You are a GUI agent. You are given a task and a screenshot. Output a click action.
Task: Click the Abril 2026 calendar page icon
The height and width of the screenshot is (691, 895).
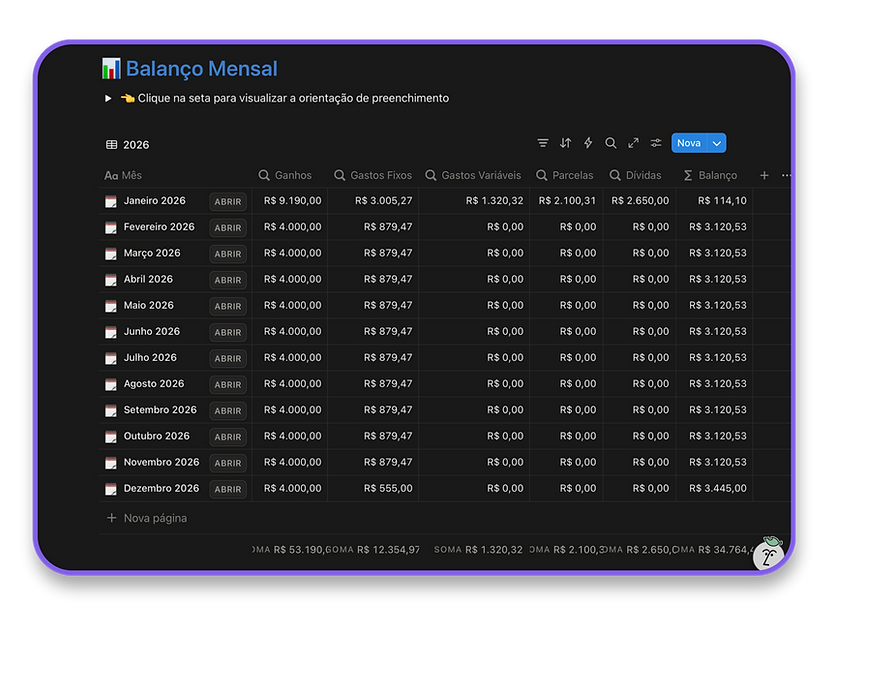[111, 280]
